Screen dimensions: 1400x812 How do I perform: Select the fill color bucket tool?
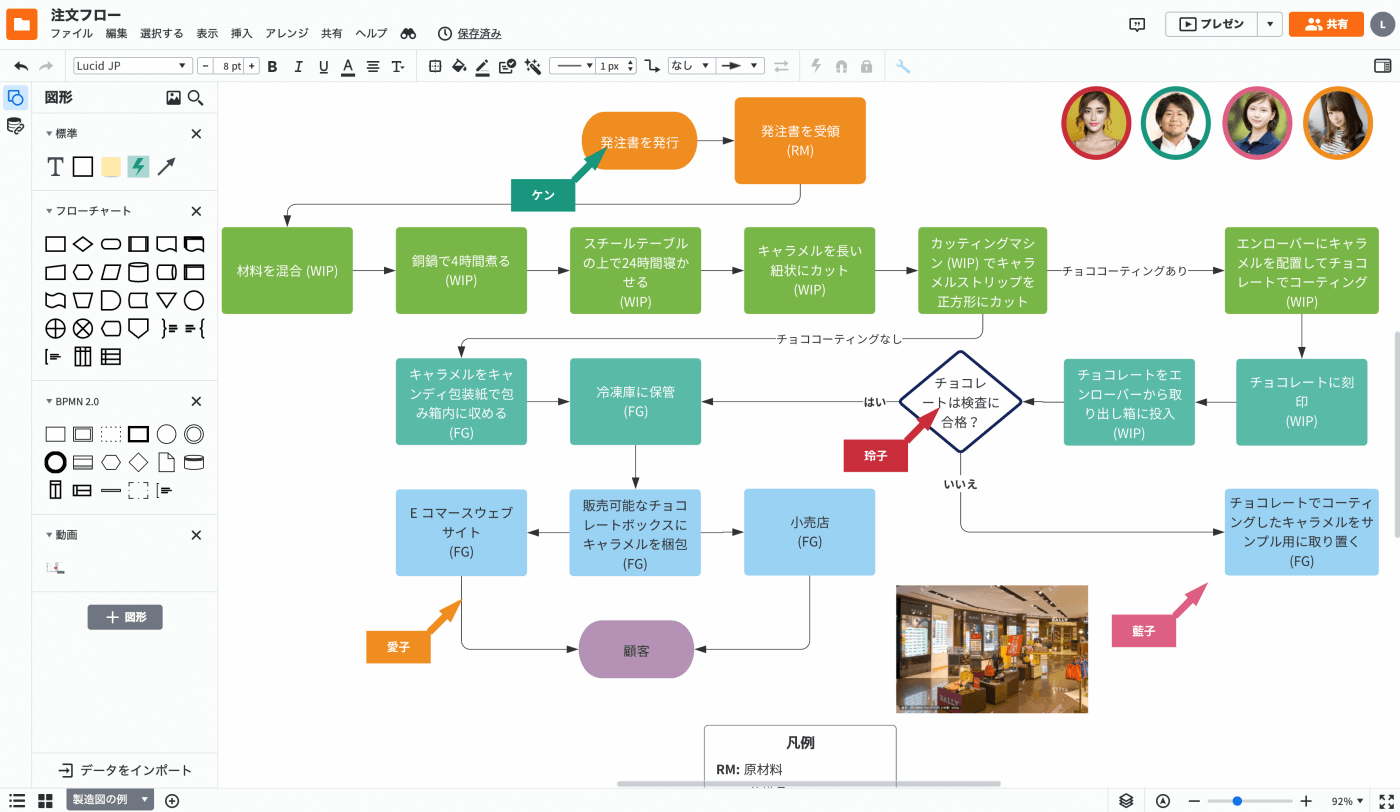coord(459,66)
